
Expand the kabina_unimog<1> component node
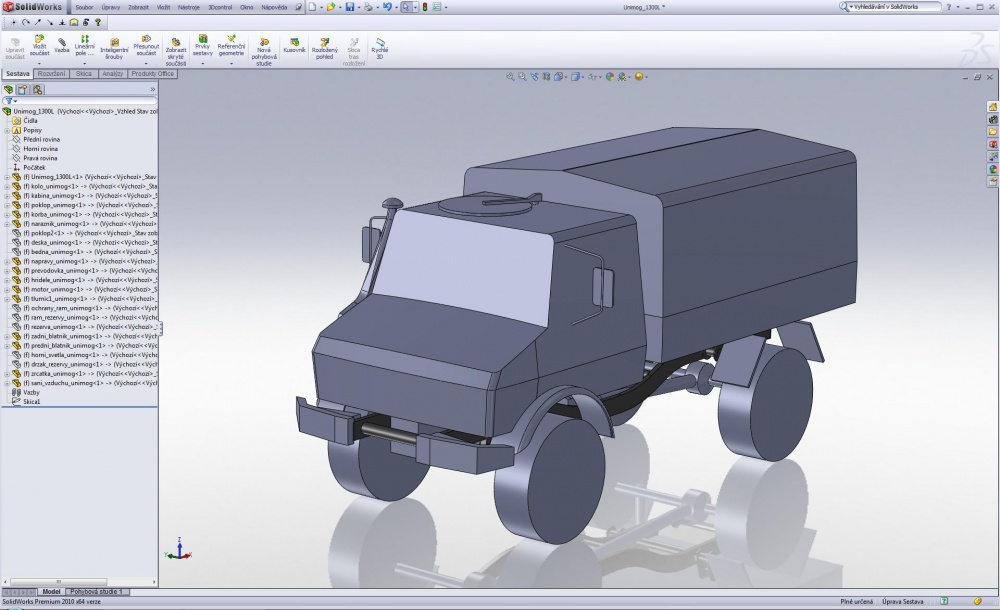(x=6, y=196)
